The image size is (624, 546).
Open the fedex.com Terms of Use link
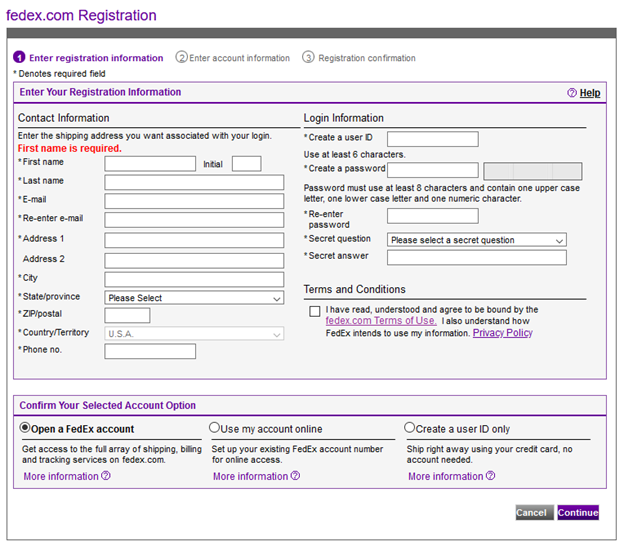tap(381, 321)
